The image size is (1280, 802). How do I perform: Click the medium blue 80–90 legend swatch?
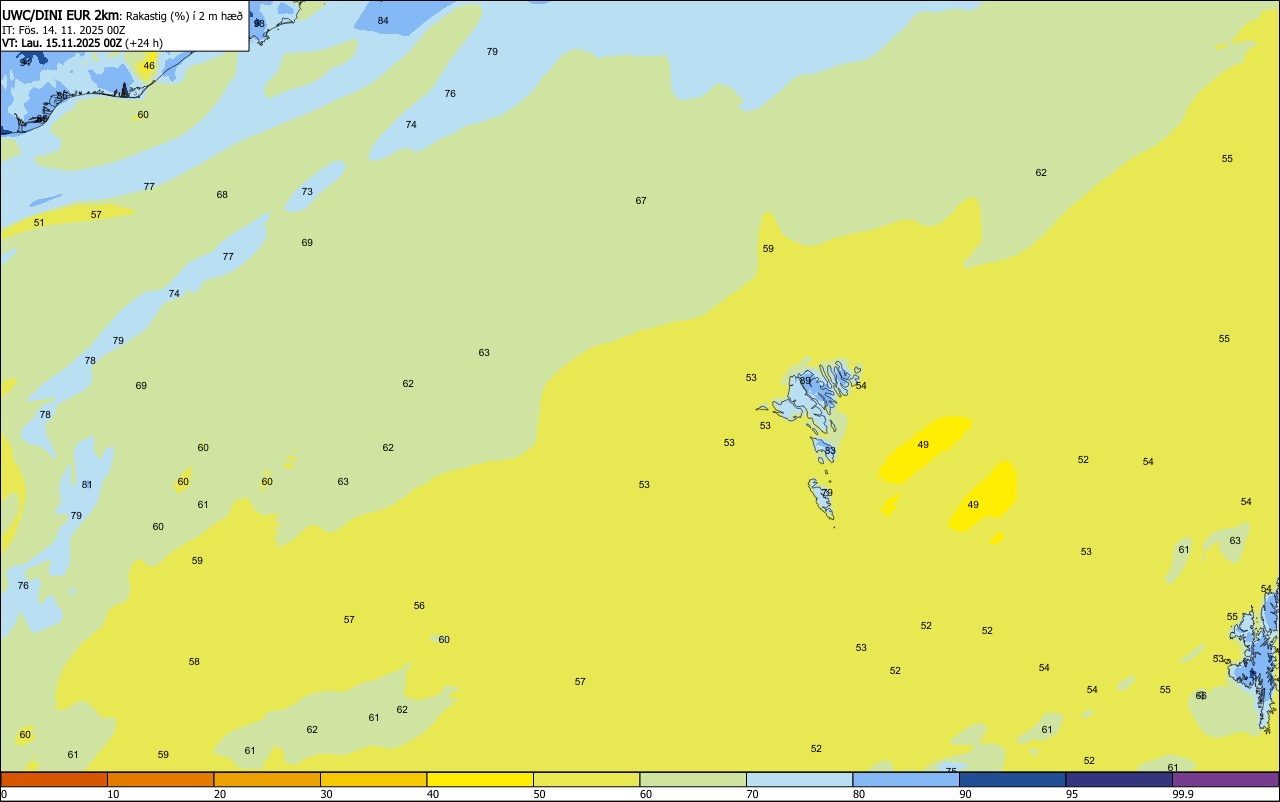click(906, 779)
